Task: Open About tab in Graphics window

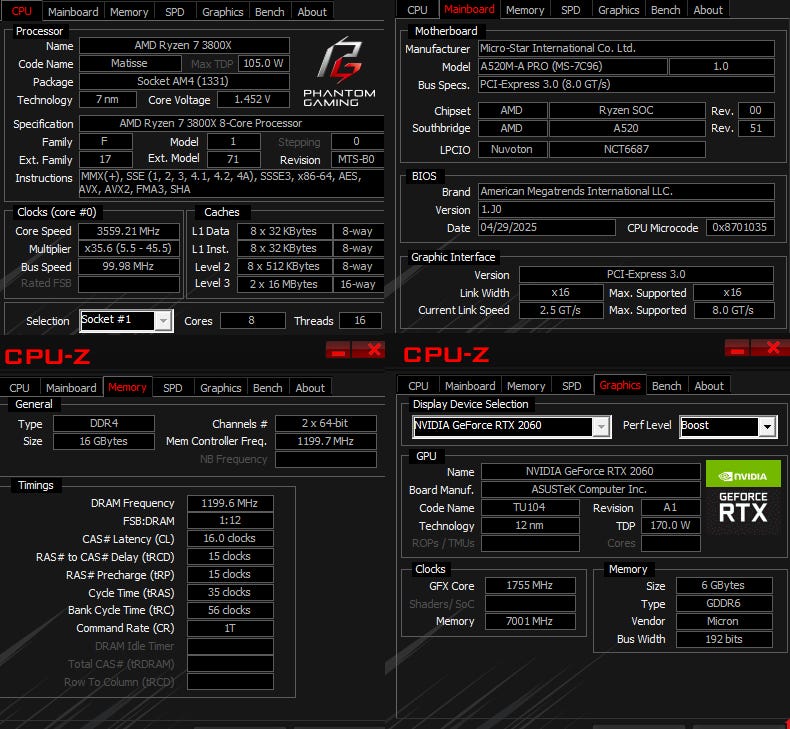Action: tap(709, 386)
